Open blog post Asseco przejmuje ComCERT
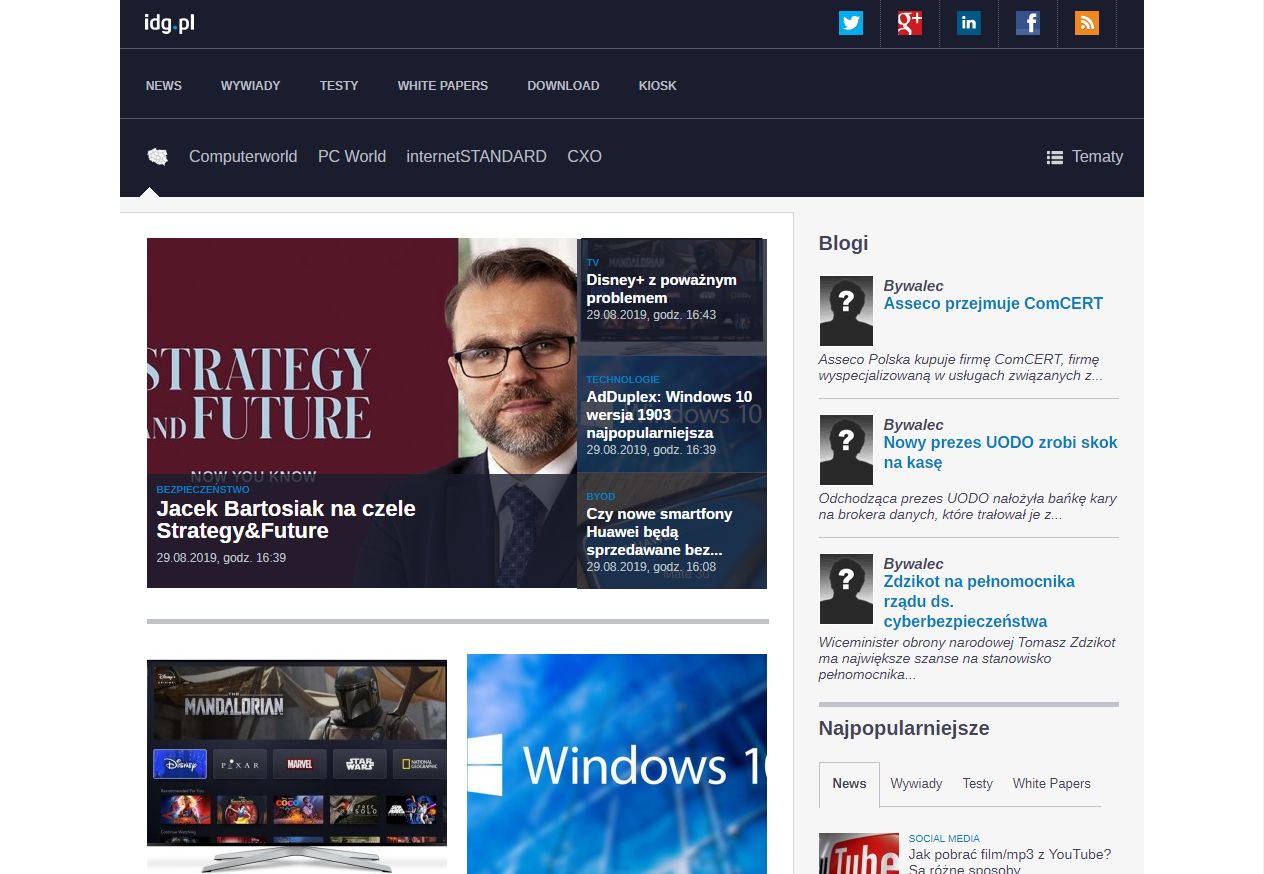Screen dimensions: 1264x874 point(993,304)
